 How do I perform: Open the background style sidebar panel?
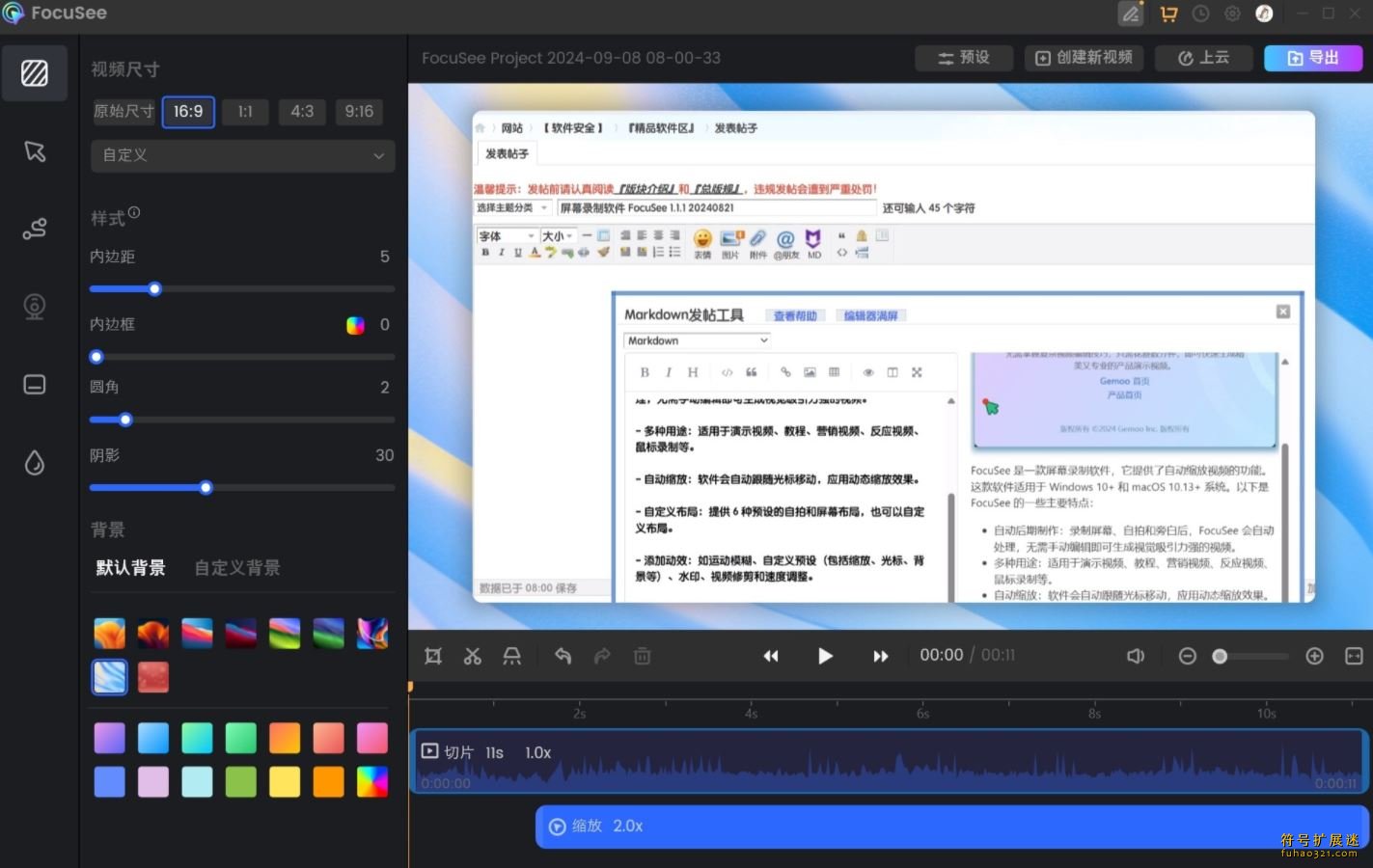click(35, 72)
